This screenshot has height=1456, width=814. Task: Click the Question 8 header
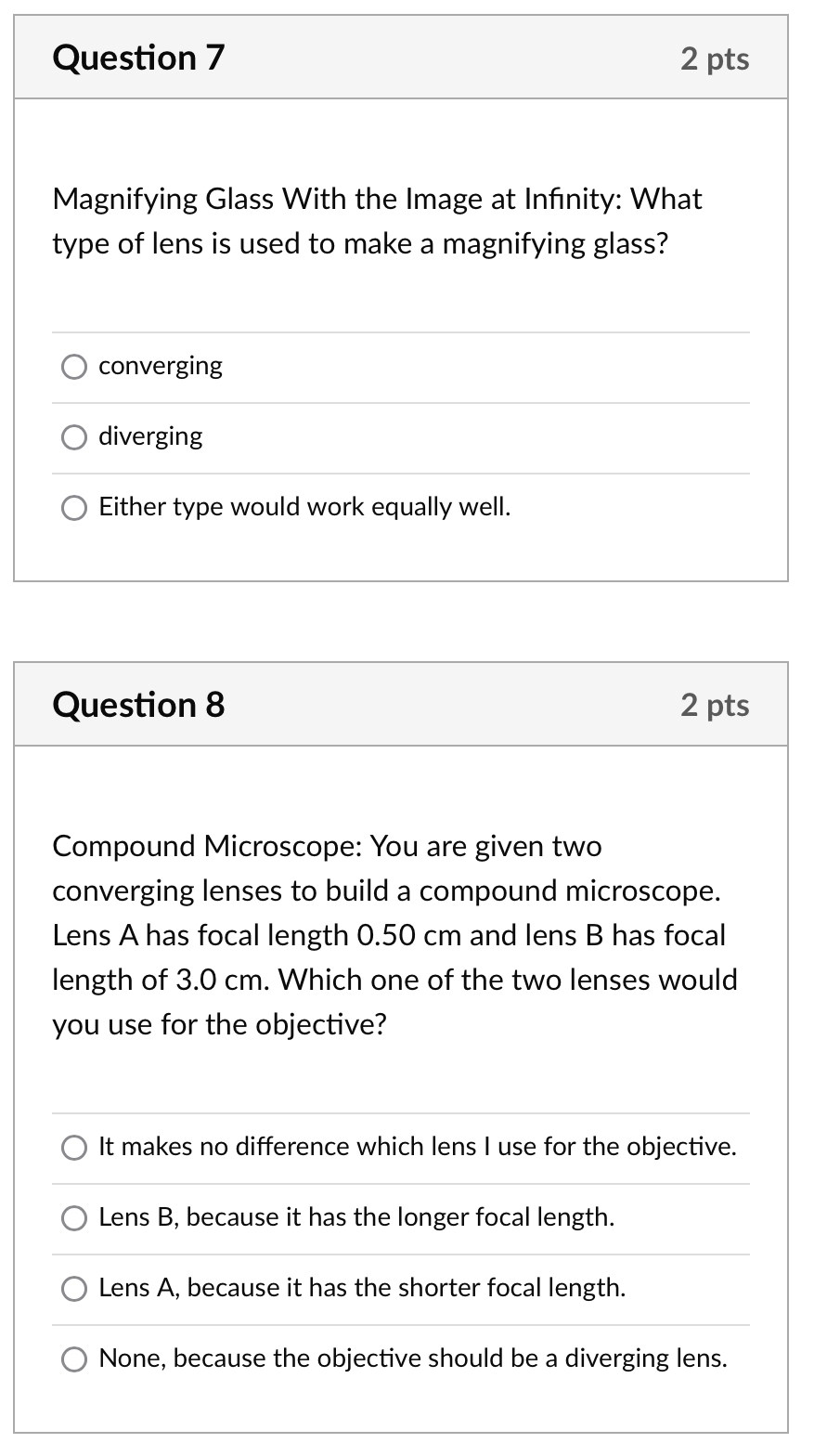pos(137,705)
